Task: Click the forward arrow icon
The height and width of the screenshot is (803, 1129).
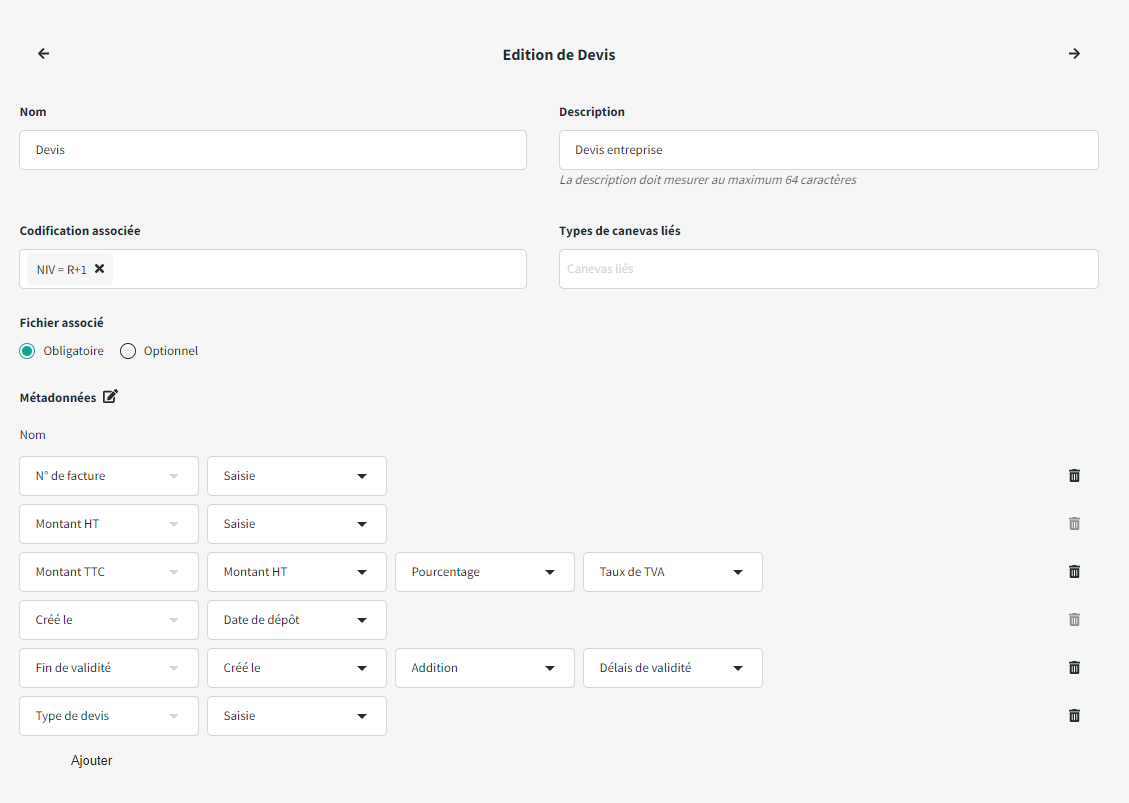Action: click(x=1074, y=54)
